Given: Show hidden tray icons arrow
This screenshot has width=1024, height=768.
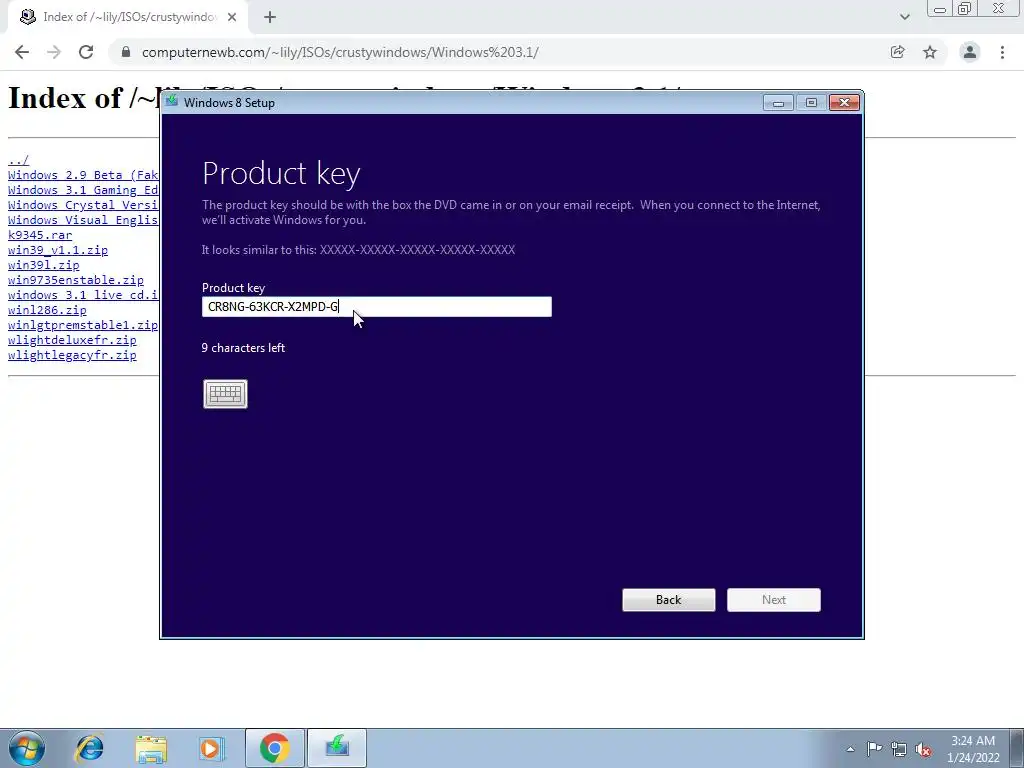Looking at the screenshot, I should click(x=850, y=749).
